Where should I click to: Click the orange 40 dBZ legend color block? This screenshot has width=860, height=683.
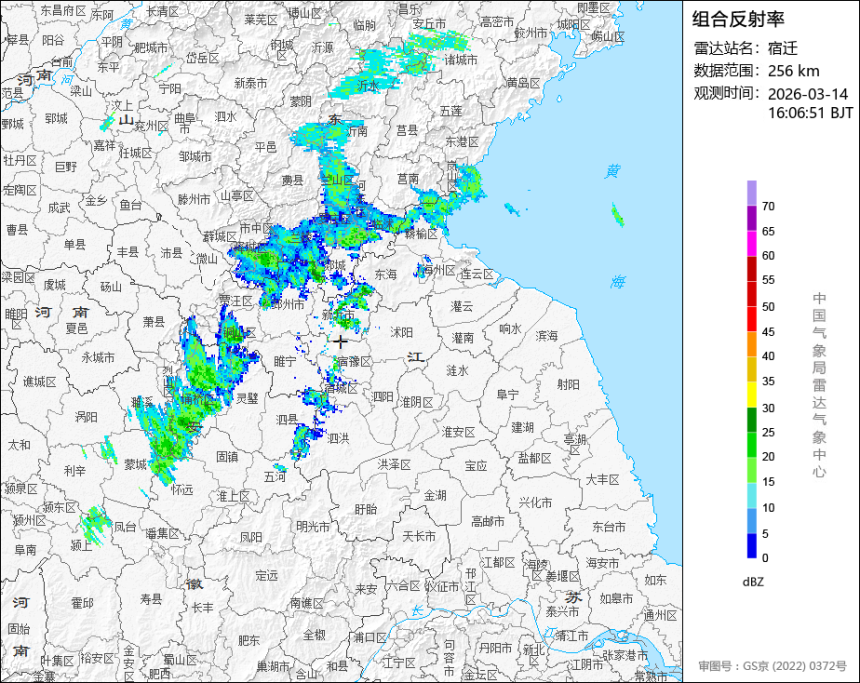pyautogui.click(x=751, y=344)
